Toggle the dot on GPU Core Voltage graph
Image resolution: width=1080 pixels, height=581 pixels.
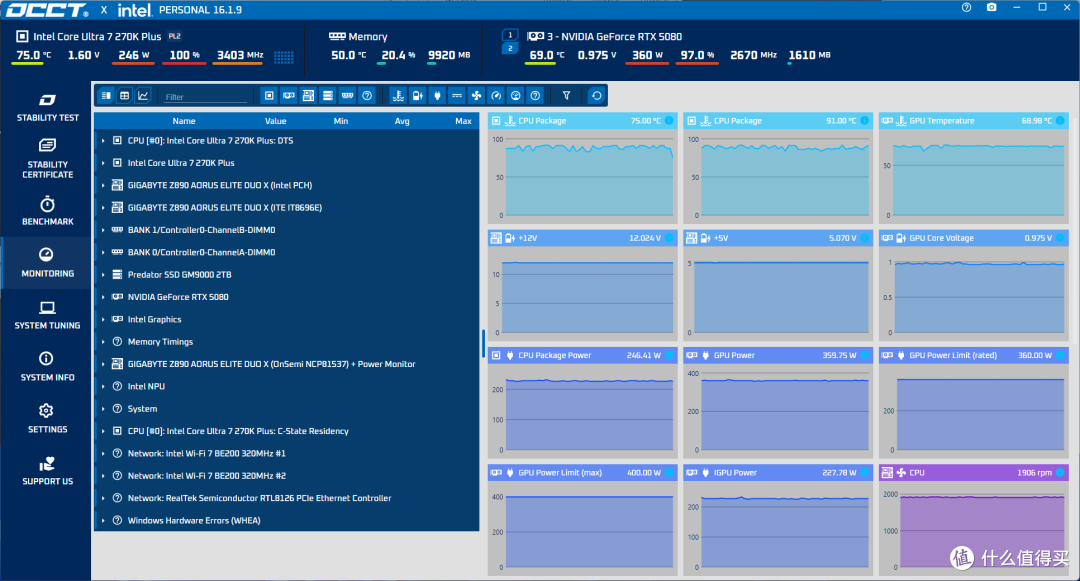tap(1060, 238)
